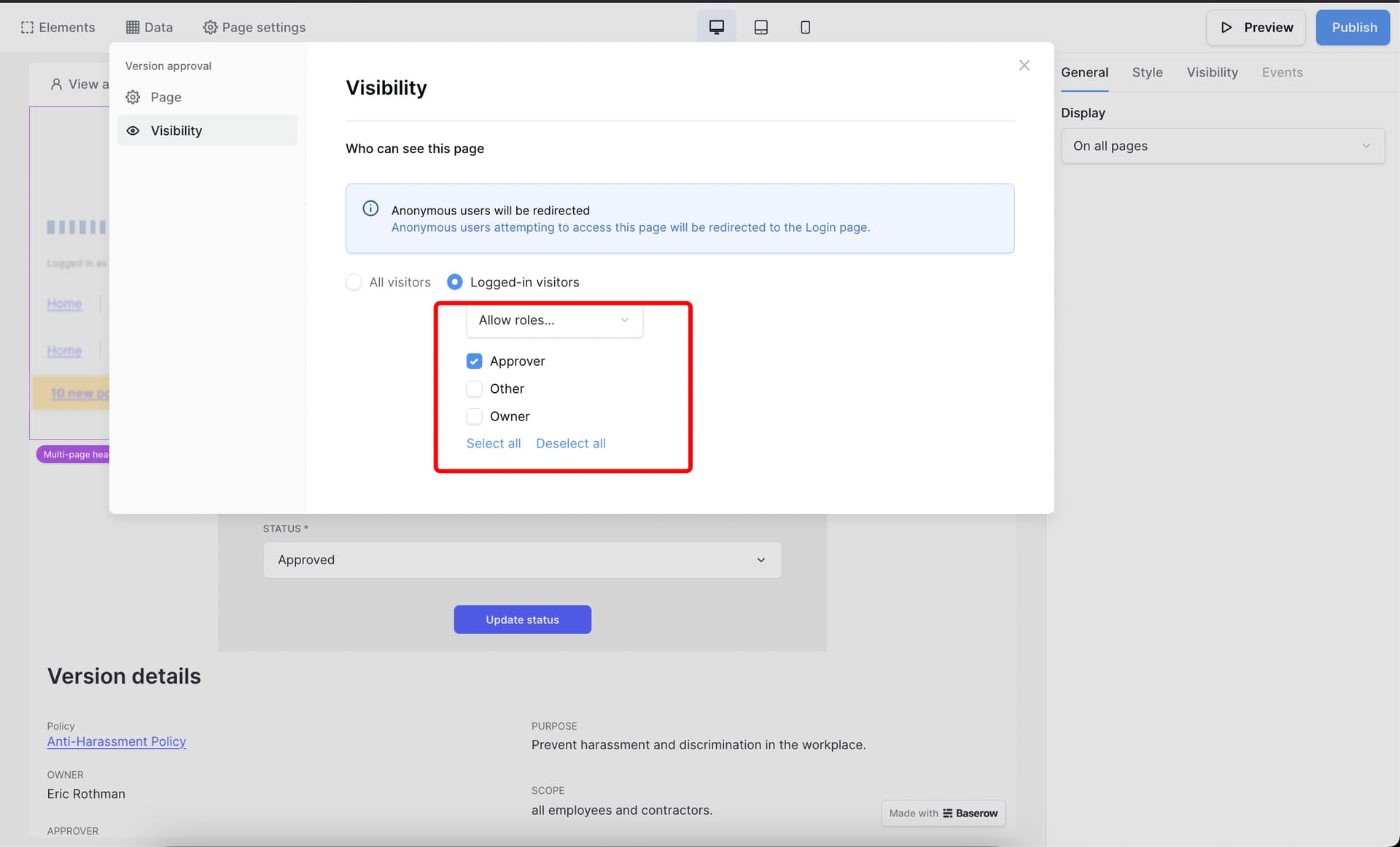Check the Owner role checkbox

(474, 416)
